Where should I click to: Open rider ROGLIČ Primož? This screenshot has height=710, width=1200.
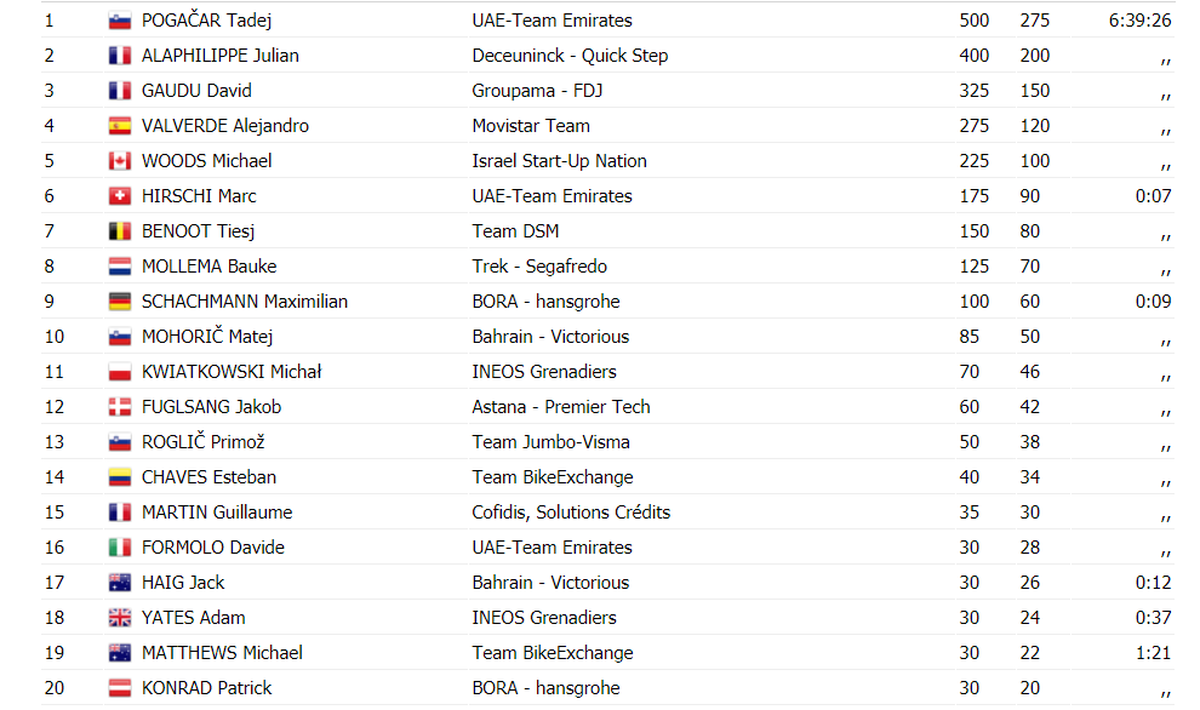click(x=203, y=442)
